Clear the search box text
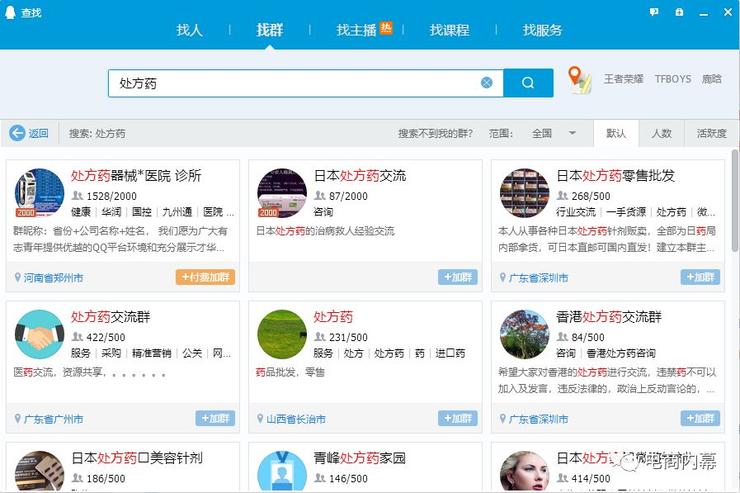The height and width of the screenshot is (493, 740). click(487, 83)
